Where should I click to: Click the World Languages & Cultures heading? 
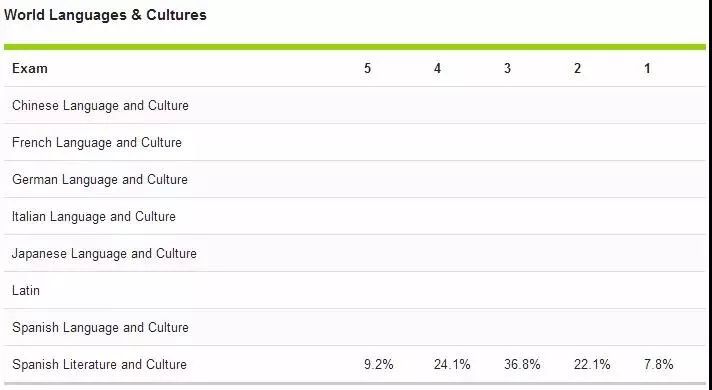click(105, 15)
